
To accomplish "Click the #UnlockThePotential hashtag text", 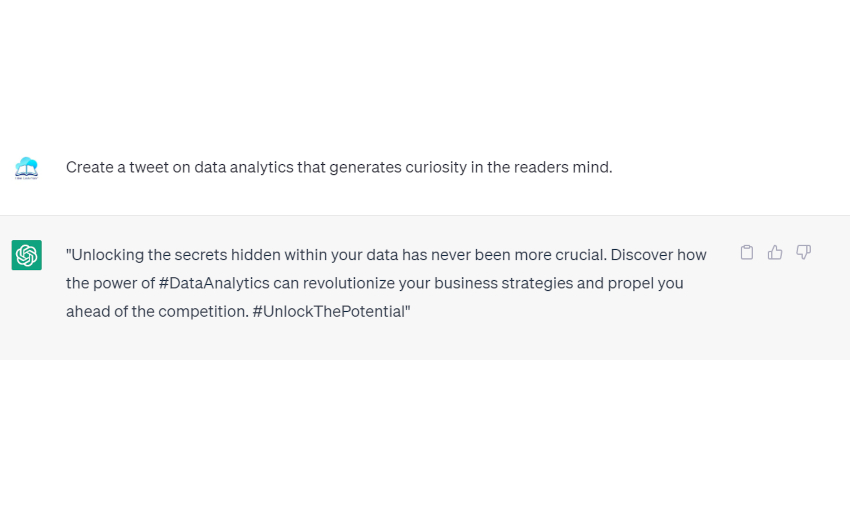I will click(330, 311).
